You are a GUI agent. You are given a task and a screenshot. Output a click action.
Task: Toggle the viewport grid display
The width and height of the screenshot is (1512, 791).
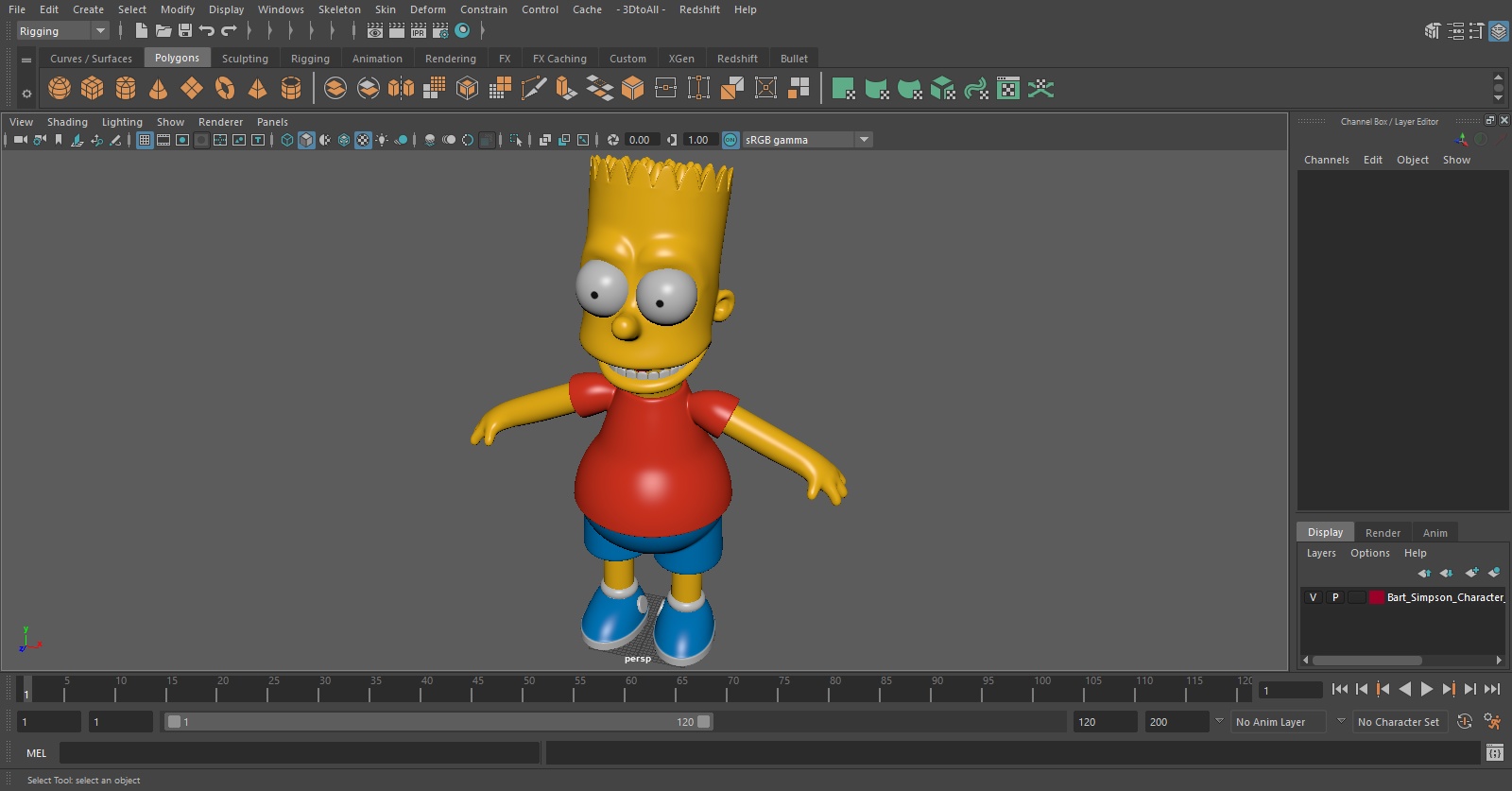[145, 140]
